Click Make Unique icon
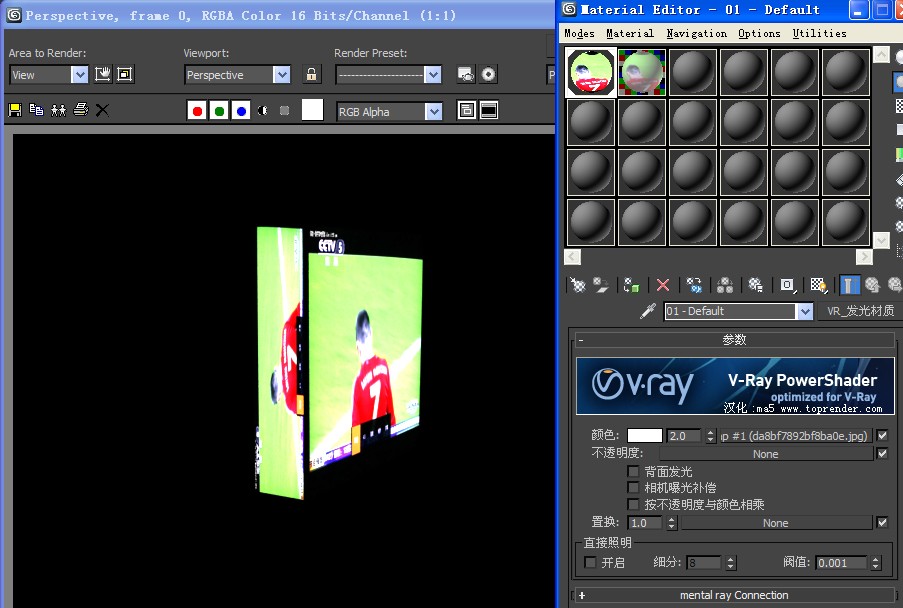This screenshot has width=903, height=608. 725,284
